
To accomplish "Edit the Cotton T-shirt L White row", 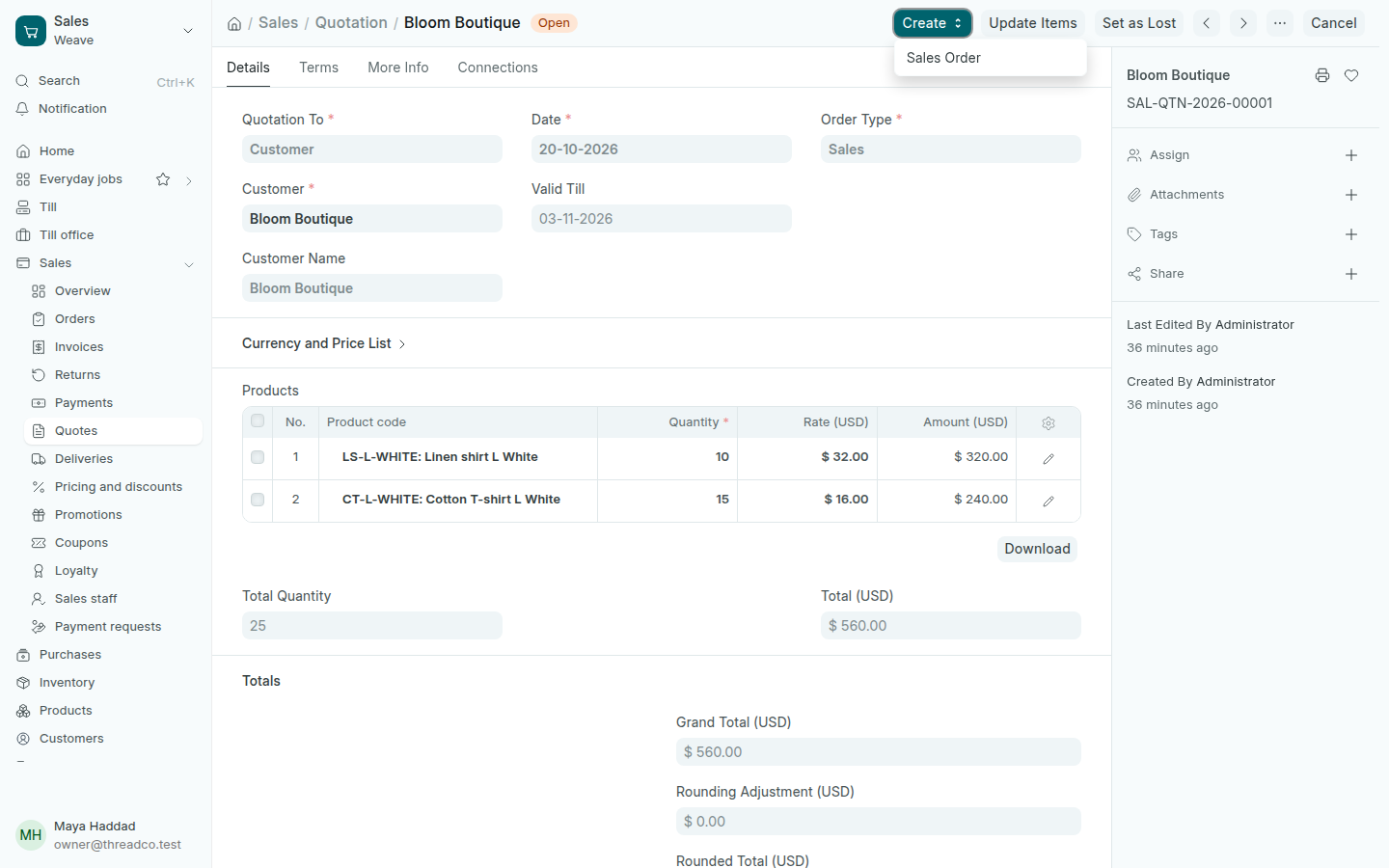I will [x=1049, y=501].
